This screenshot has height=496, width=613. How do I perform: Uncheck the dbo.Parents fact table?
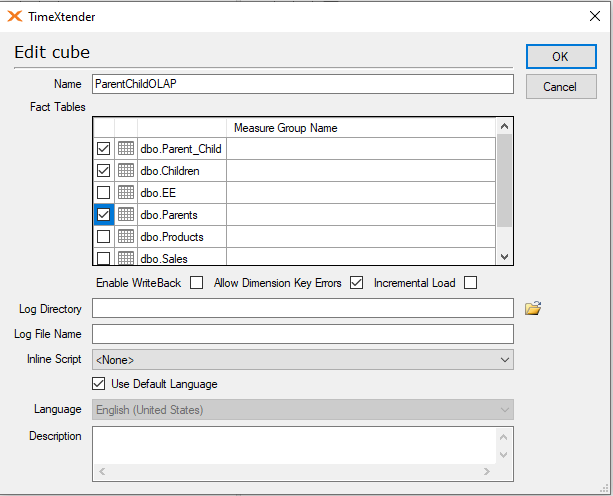104,214
